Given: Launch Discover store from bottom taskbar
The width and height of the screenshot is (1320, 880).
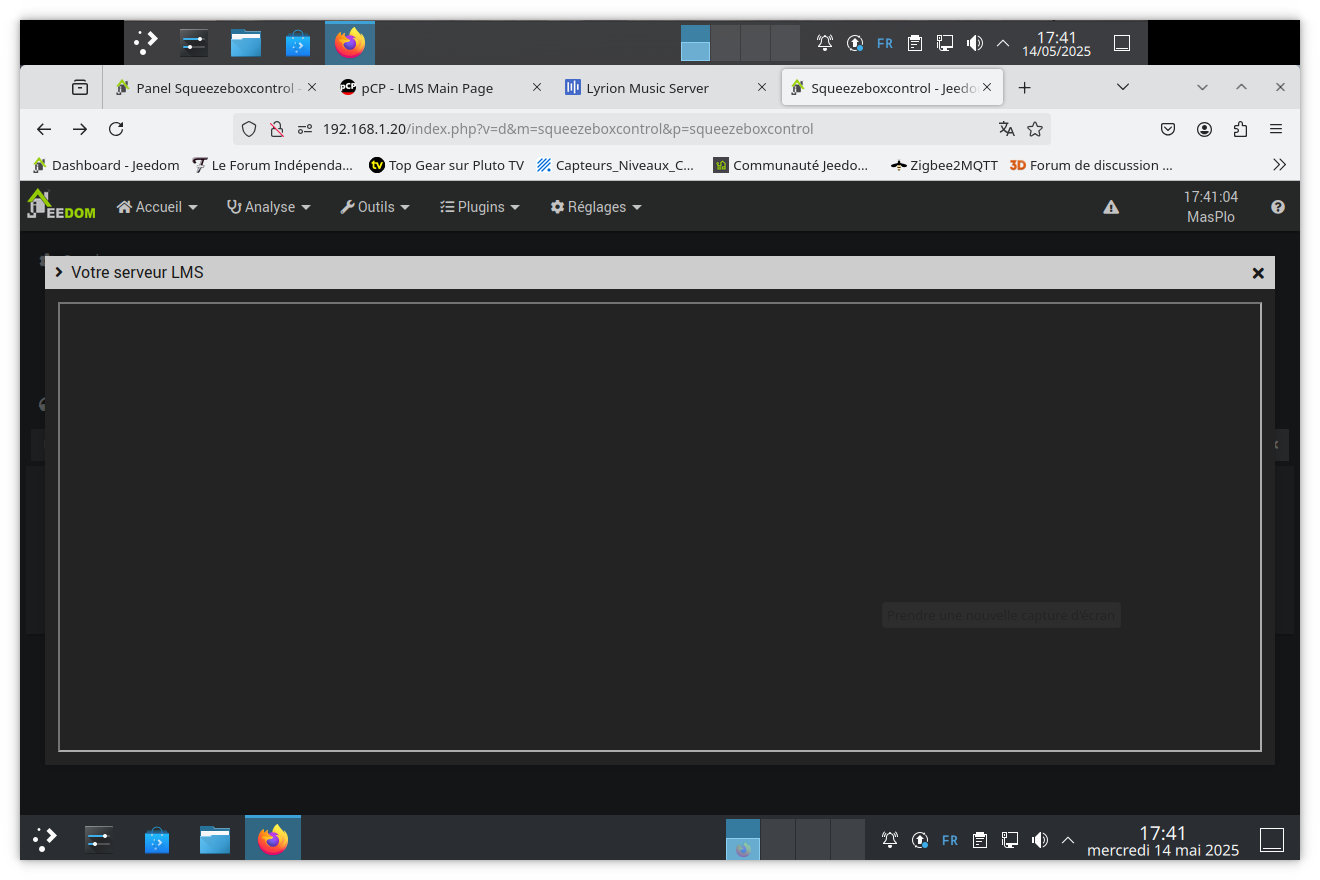Looking at the screenshot, I should (157, 839).
